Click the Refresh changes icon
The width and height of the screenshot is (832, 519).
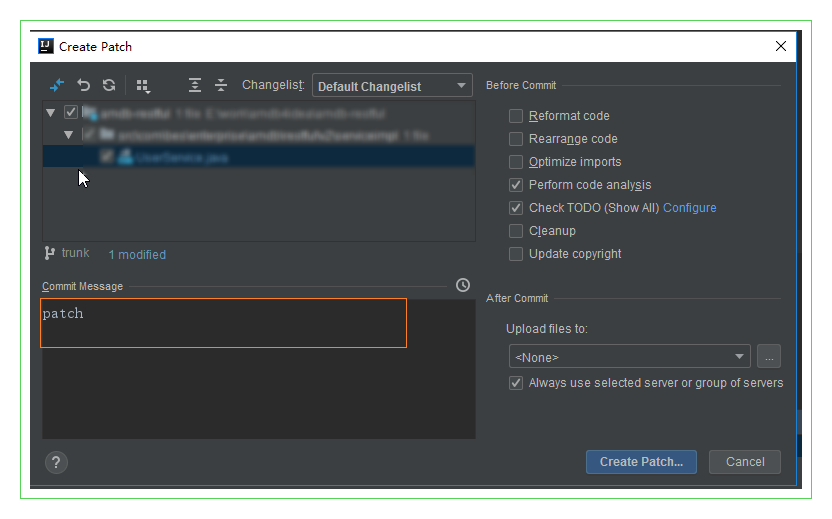point(109,85)
